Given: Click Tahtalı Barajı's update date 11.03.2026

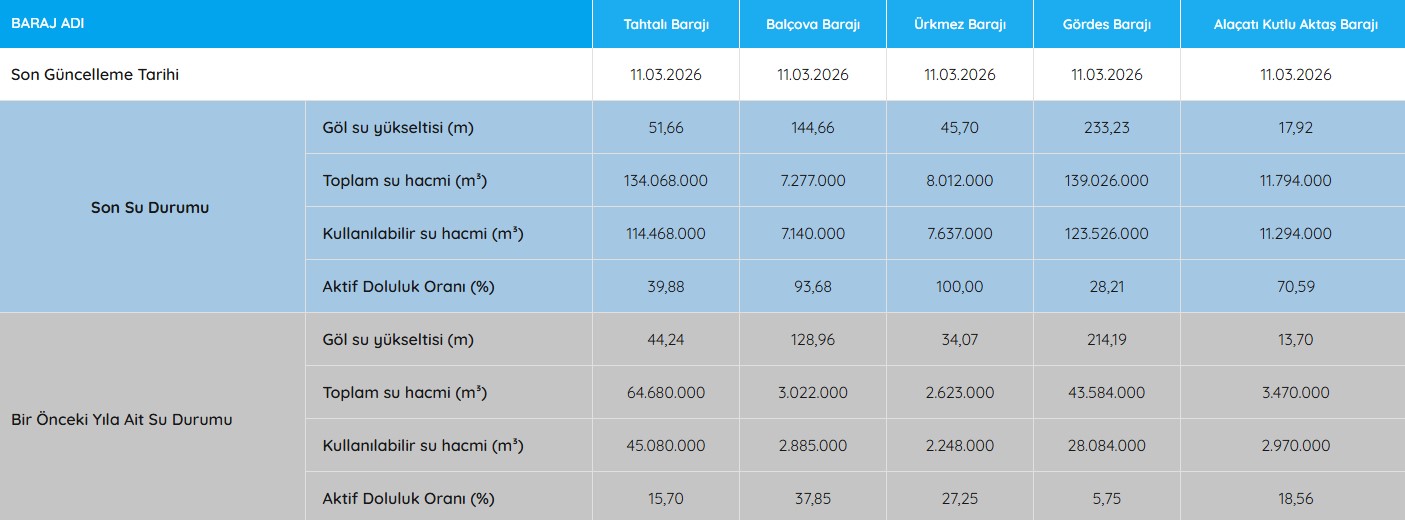Looking at the screenshot, I should pyautogui.click(x=666, y=75).
